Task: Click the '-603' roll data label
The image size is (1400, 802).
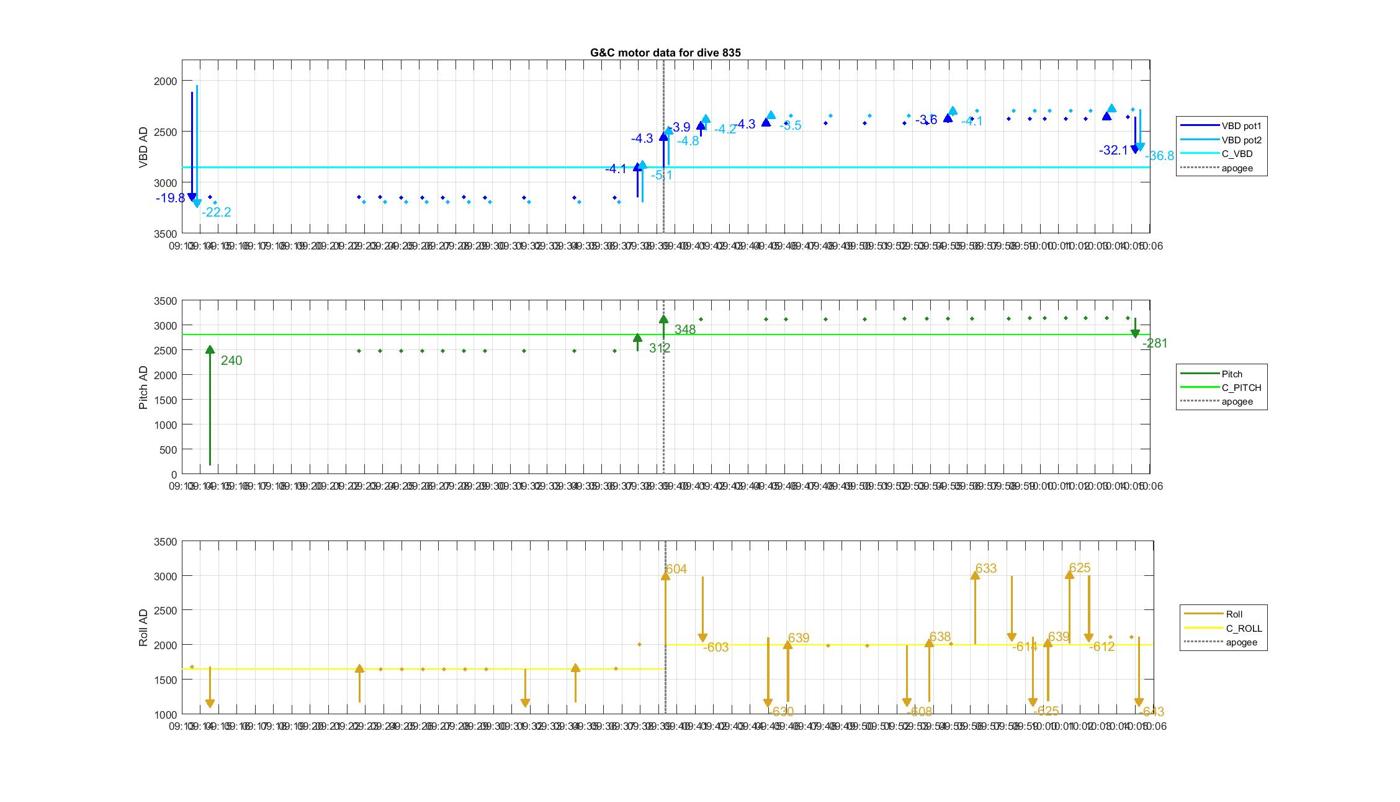Action: point(716,648)
